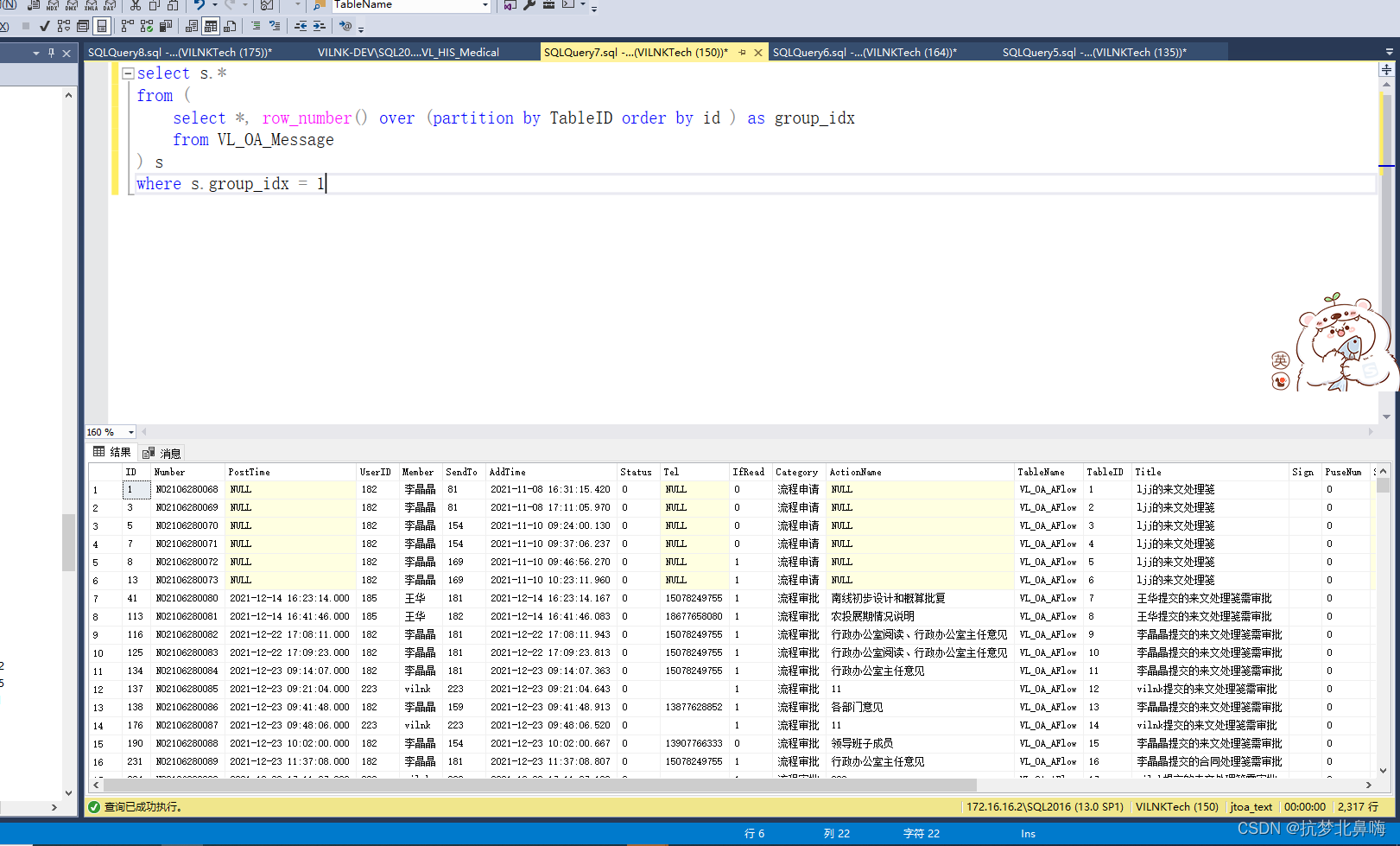Toggle IntelliSense Enabled in the toolbar

point(102,26)
